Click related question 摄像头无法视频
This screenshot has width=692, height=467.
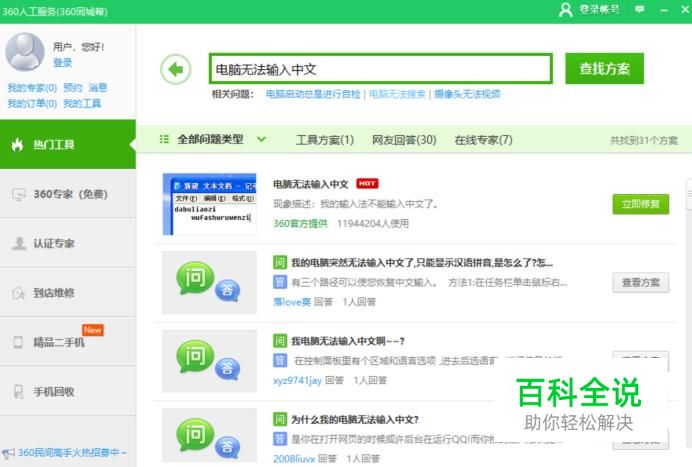pyautogui.click(x=467, y=94)
